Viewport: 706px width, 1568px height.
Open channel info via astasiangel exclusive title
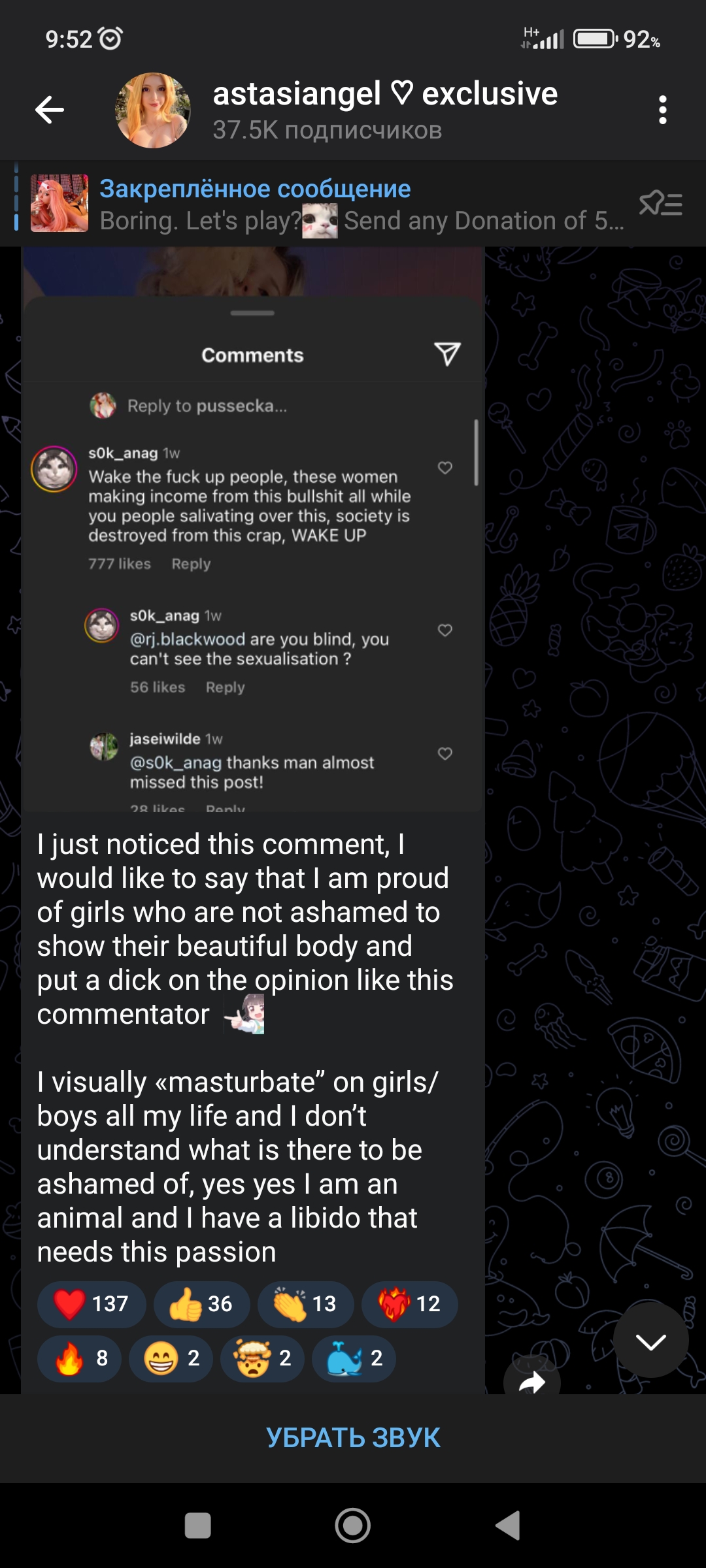click(x=385, y=94)
